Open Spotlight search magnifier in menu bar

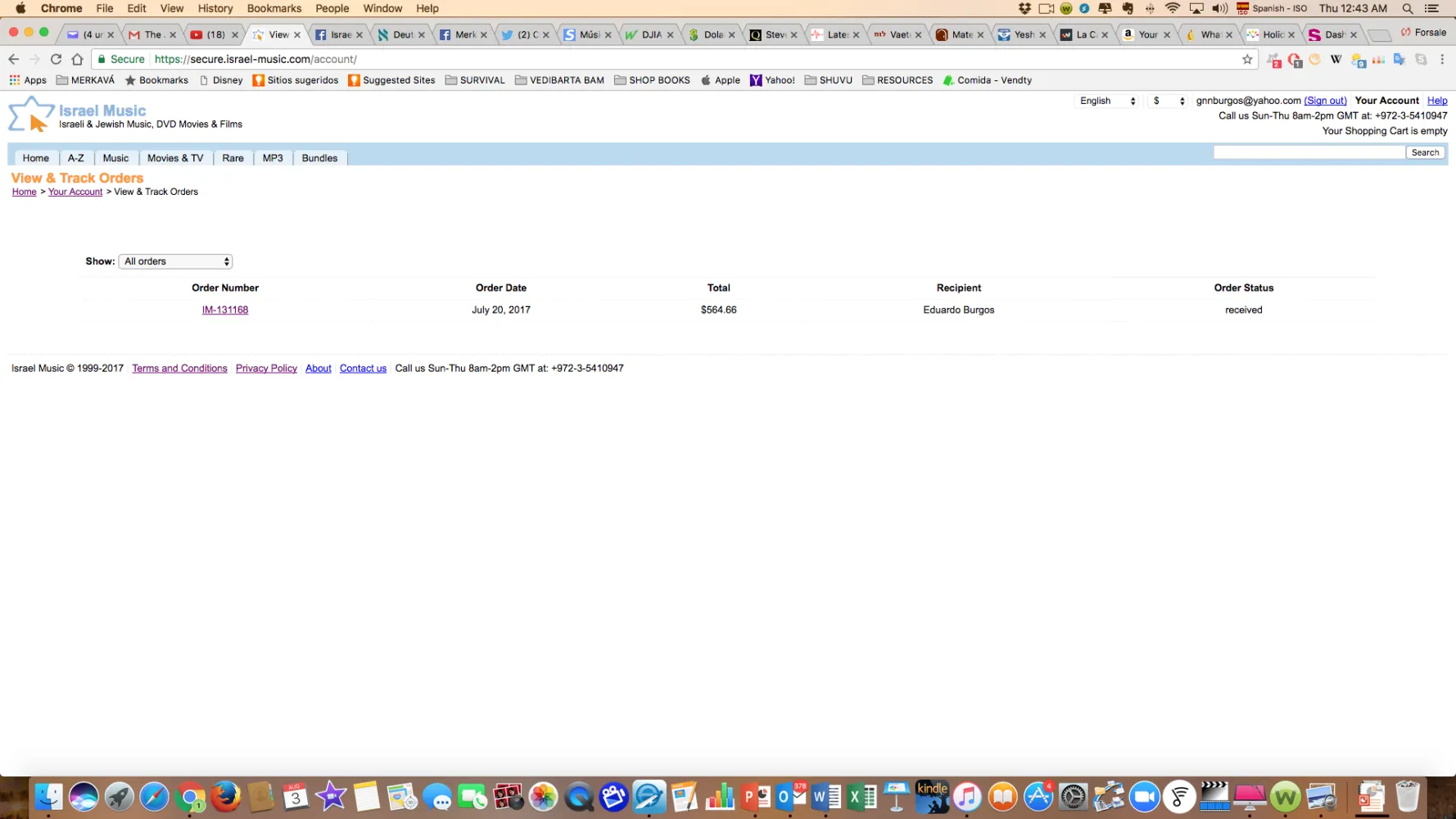1407,8
